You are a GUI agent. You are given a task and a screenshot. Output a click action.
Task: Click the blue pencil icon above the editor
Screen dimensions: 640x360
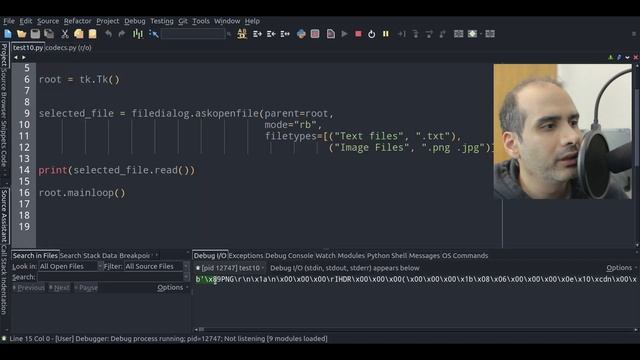coord(619,58)
